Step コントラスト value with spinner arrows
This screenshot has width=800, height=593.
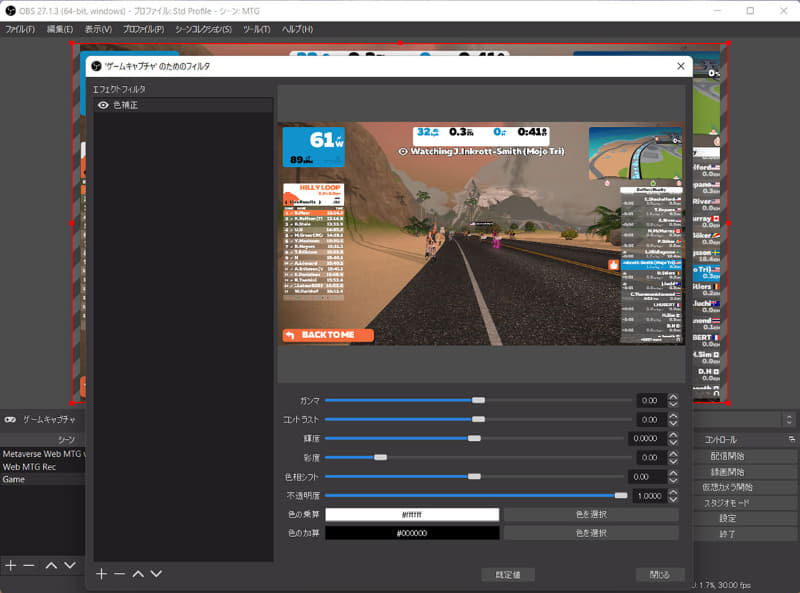pos(673,419)
